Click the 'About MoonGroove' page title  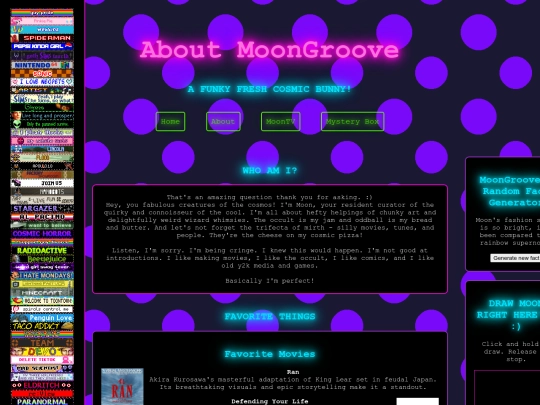coord(270,50)
